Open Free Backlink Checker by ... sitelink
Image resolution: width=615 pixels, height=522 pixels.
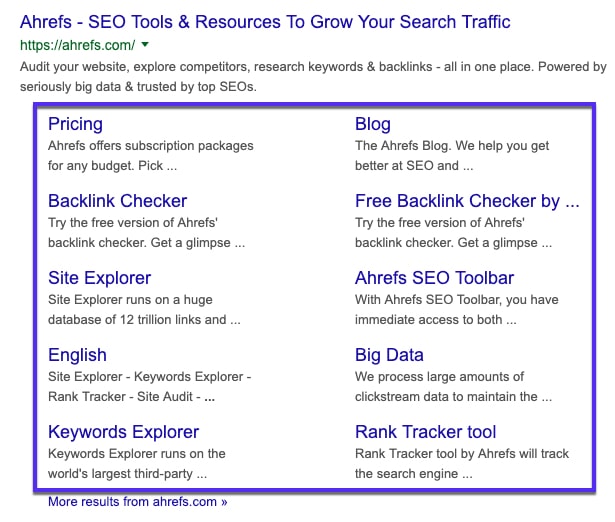466,201
